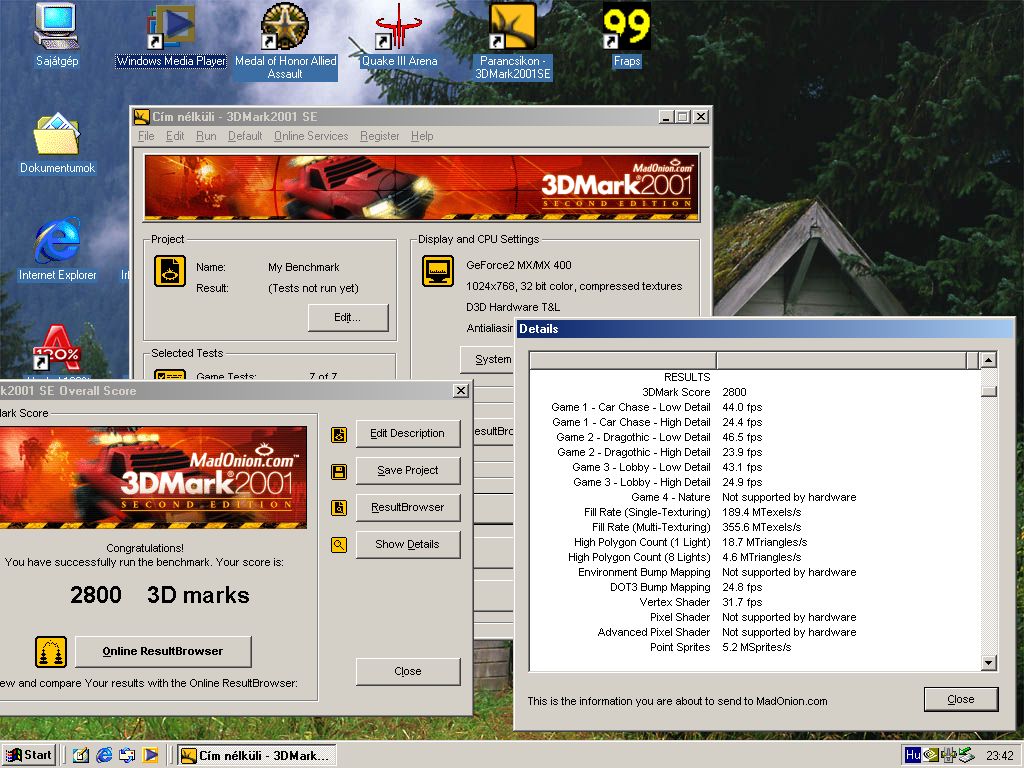The height and width of the screenshot is (768, 1024).
Task: Click the project icon beside Name field
Action: pos(170,271)
